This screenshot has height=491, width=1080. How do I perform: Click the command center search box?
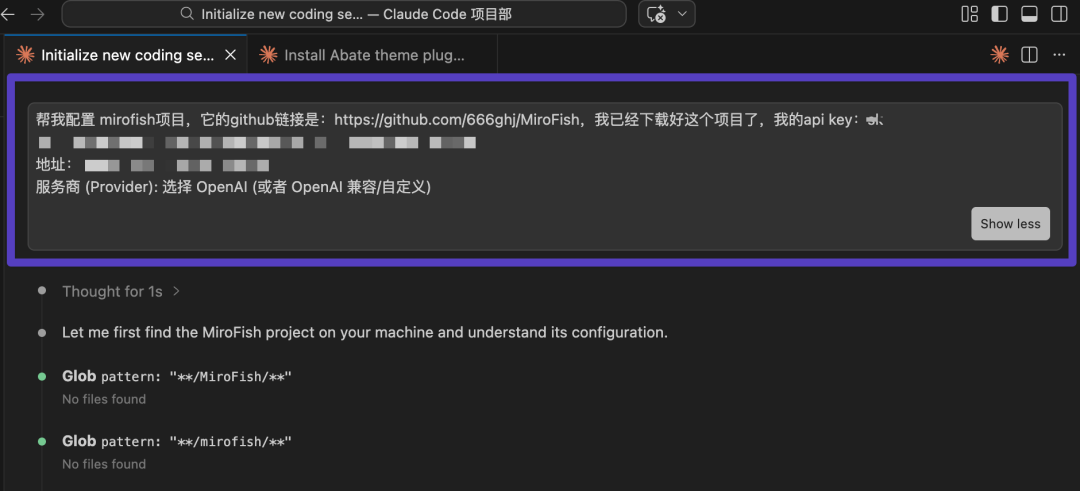(x=343, y=14)
